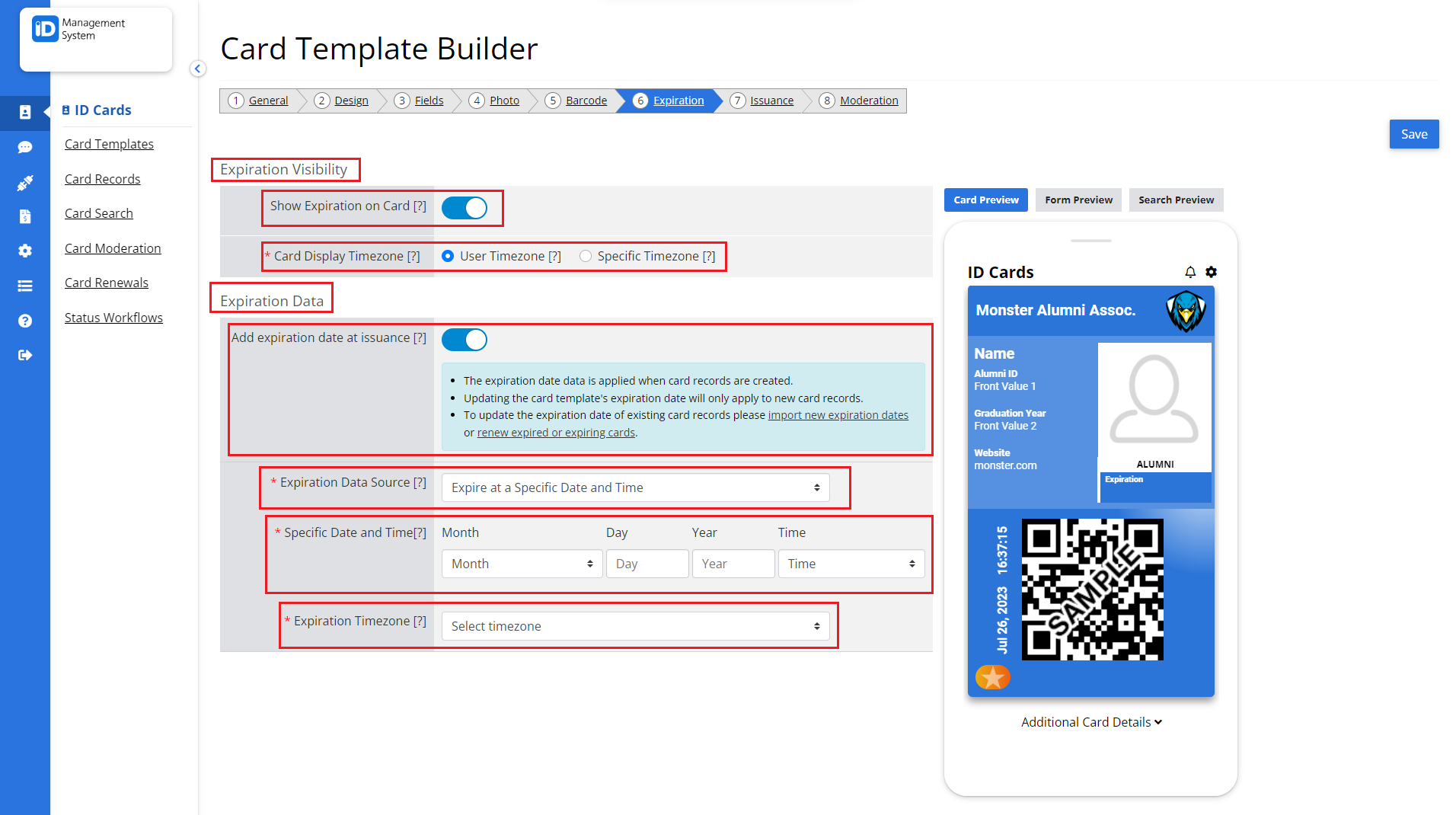1456x815 pixels.
Task: Click the Save button
Action: tap(1413, 134)
